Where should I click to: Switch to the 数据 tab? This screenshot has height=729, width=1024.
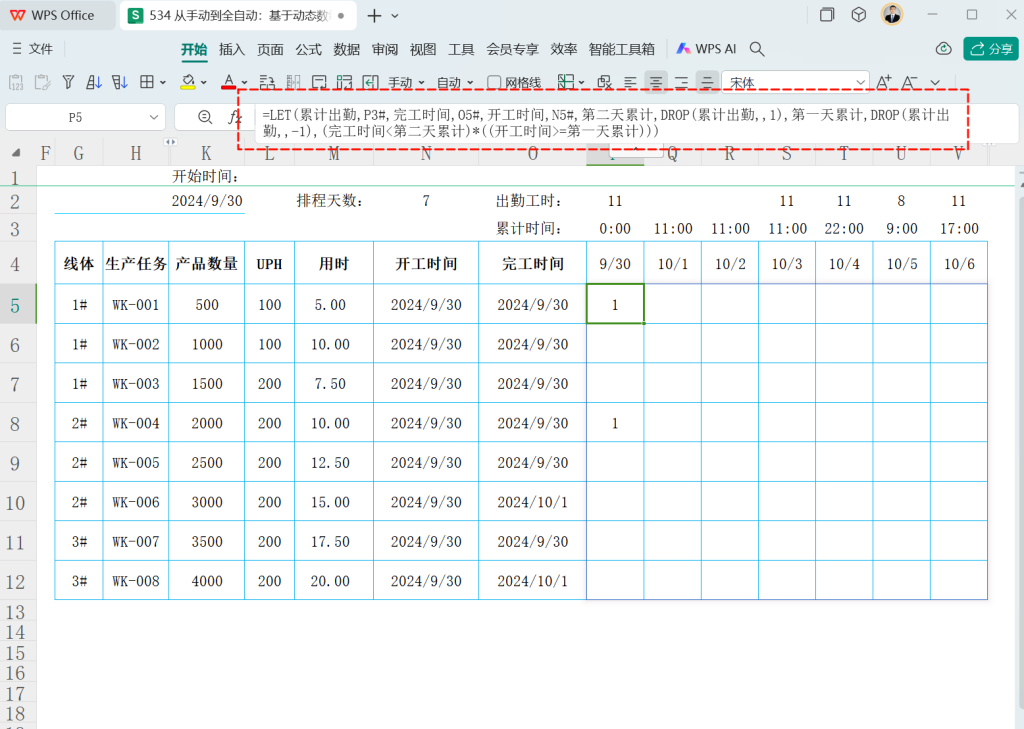[x=346, y=50]
